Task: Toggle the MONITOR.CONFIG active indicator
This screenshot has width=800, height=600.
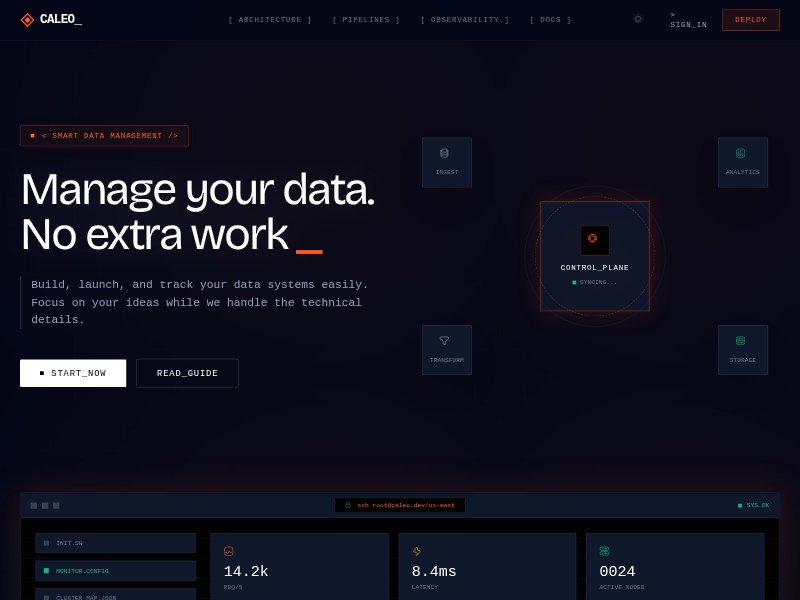Action: click(x=46, y=570)
